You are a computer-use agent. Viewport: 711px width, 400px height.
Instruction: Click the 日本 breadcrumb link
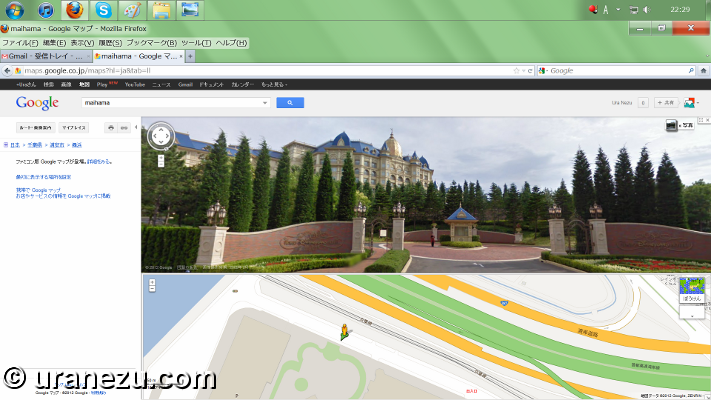[x=15, y=145]
